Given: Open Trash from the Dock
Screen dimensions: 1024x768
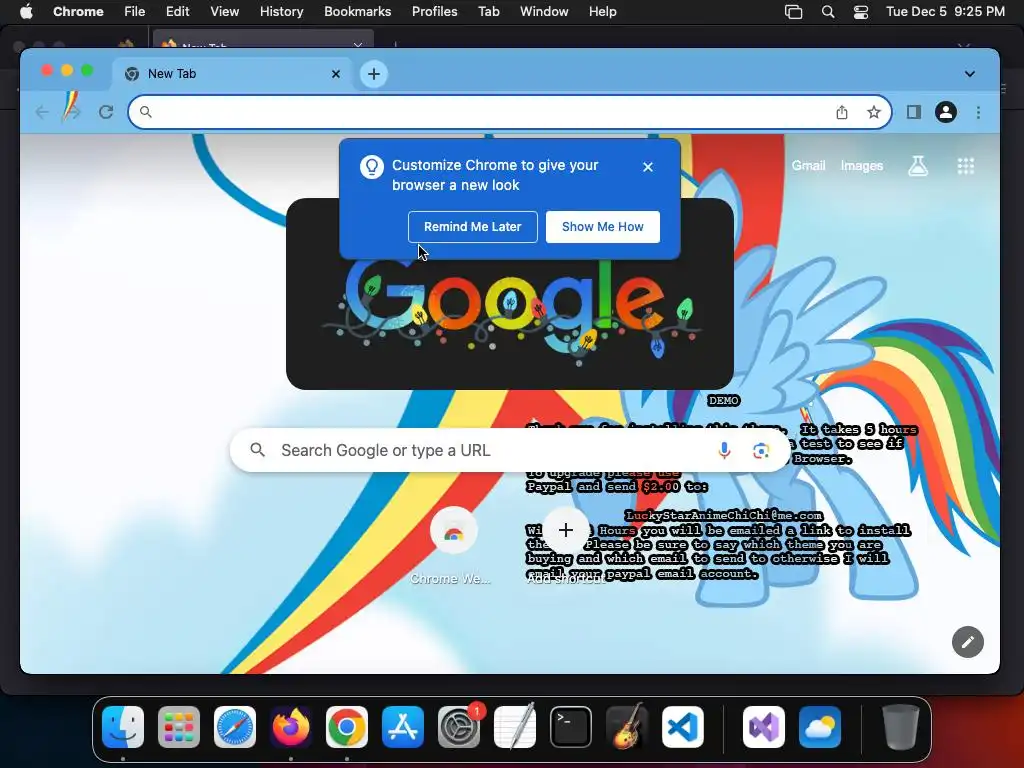Looking at the screenshot, I should pyautogui.click(x=901, y=727).
